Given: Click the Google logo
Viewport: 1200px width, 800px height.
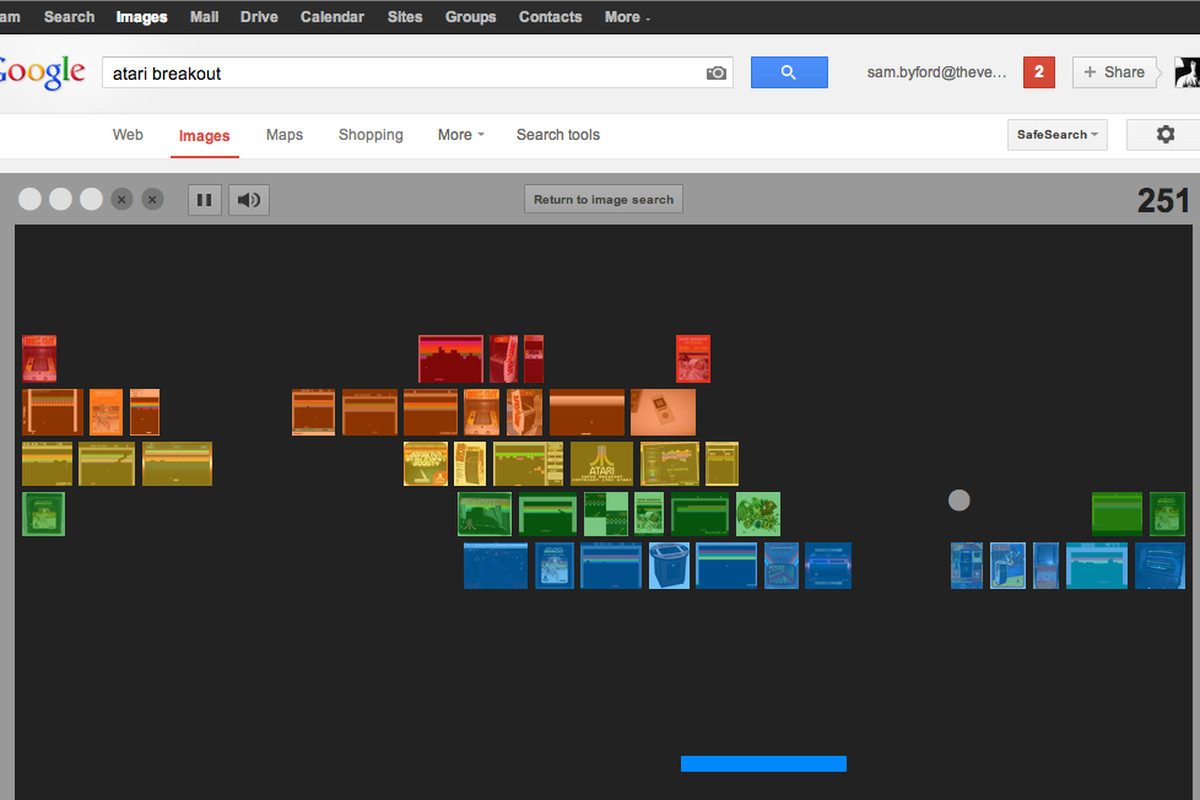Looking at the screenshot, I should [x=42, y=72].
